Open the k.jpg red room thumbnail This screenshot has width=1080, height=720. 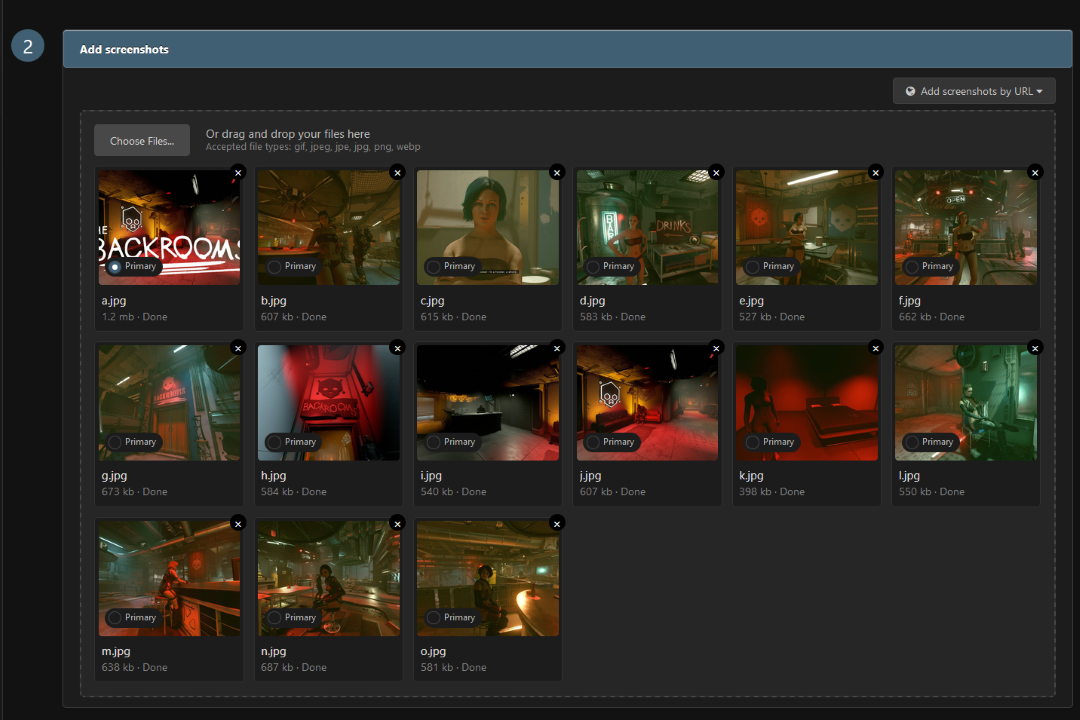[x=807, y=403]
